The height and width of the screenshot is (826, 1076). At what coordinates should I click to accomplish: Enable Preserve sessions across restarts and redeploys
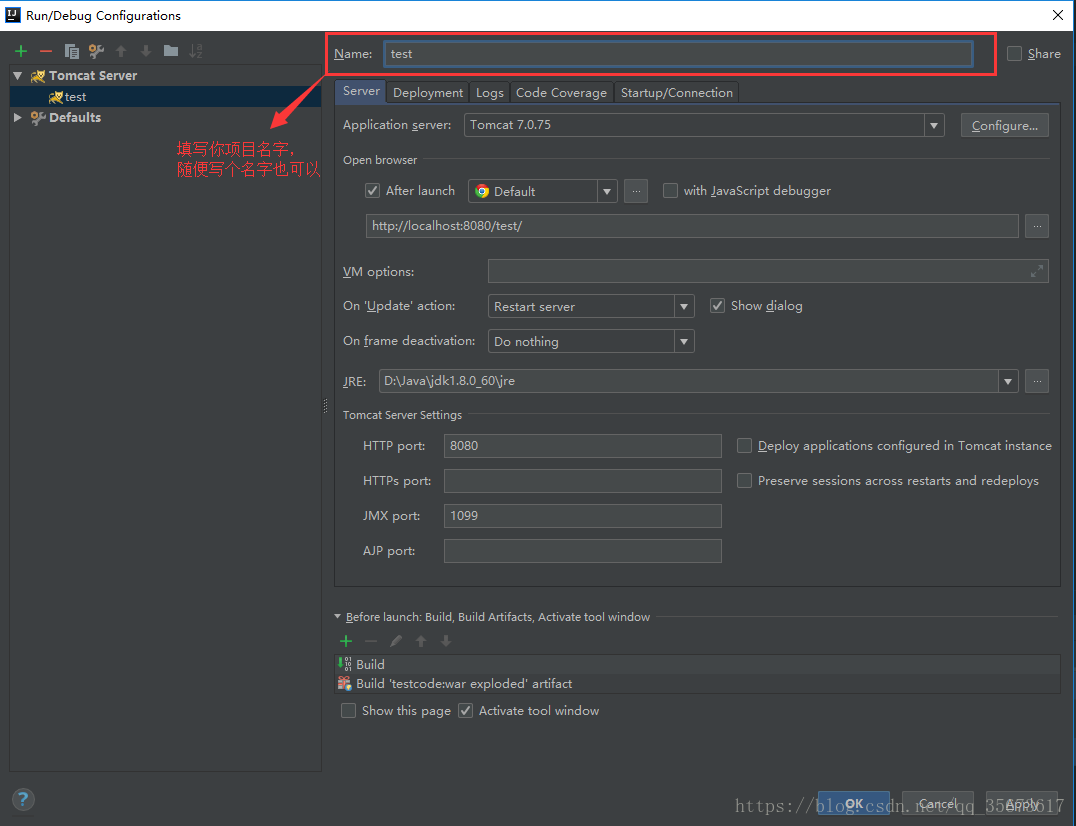[x=744, y=481]
